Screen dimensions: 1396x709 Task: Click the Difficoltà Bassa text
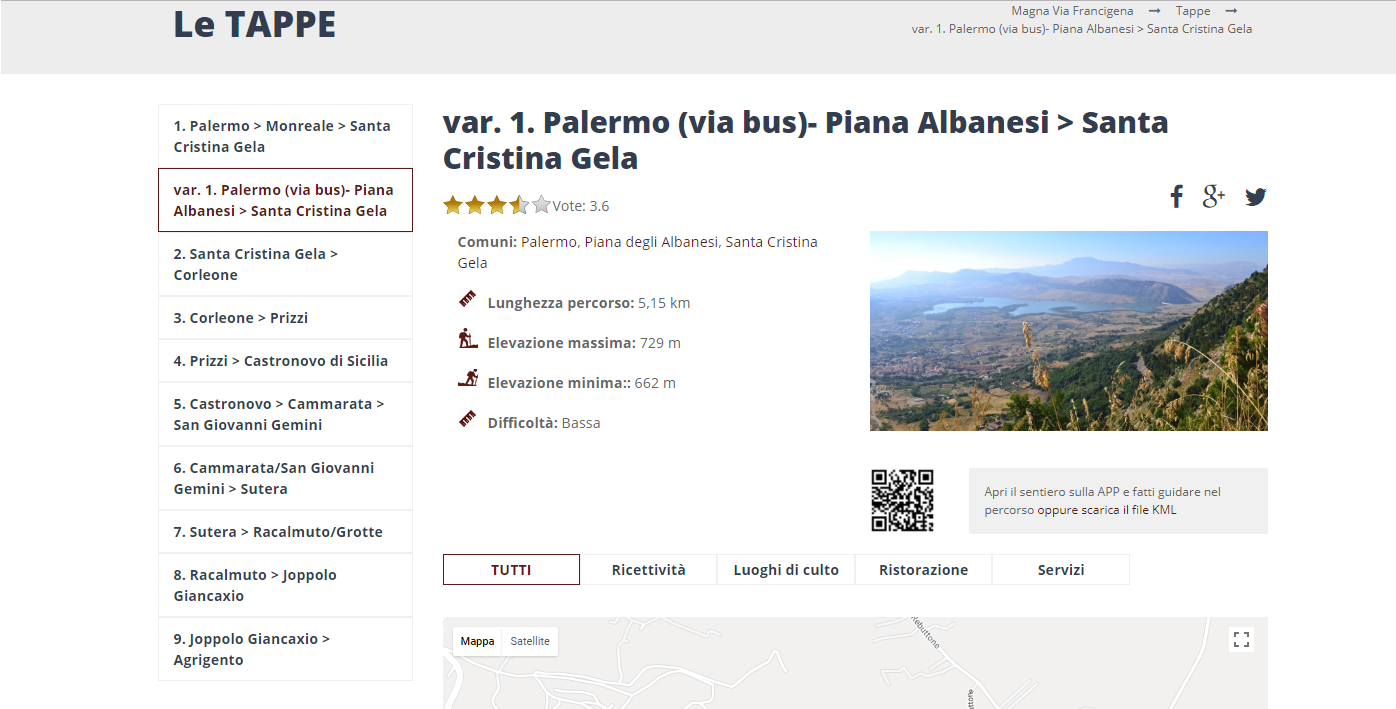coord(544,423)
